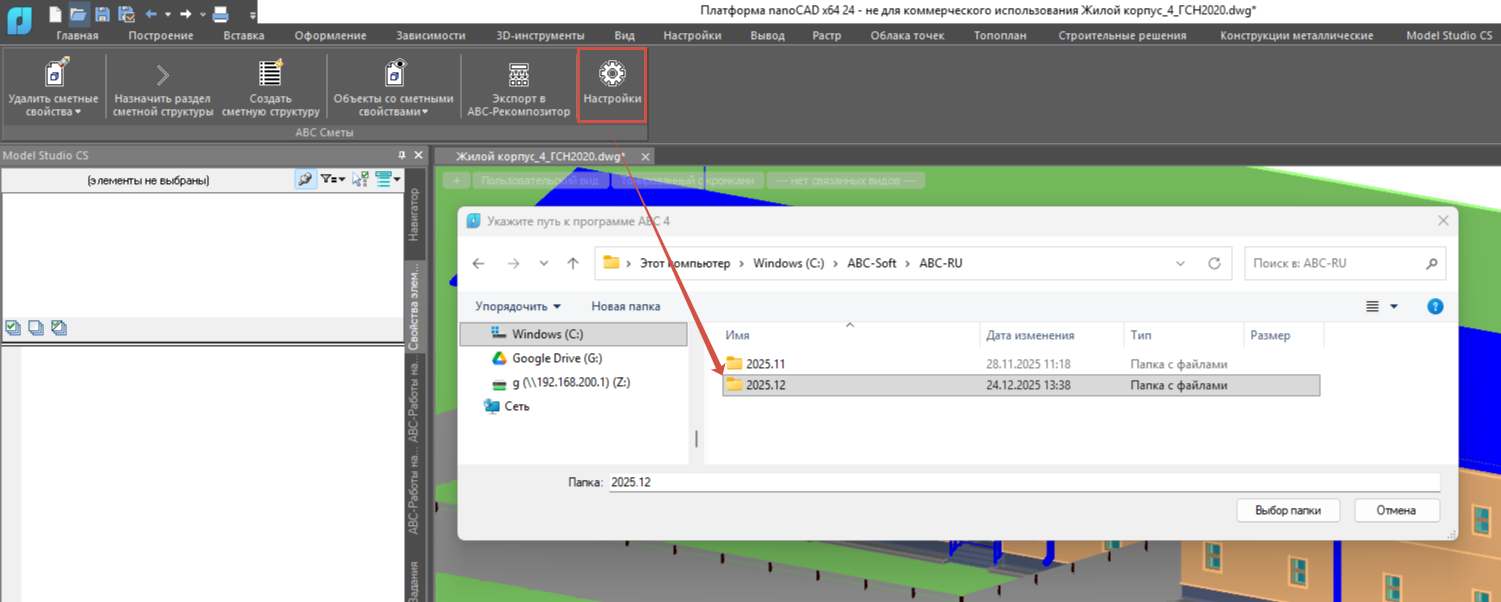Undo the last action with blue left arrow

151,14
